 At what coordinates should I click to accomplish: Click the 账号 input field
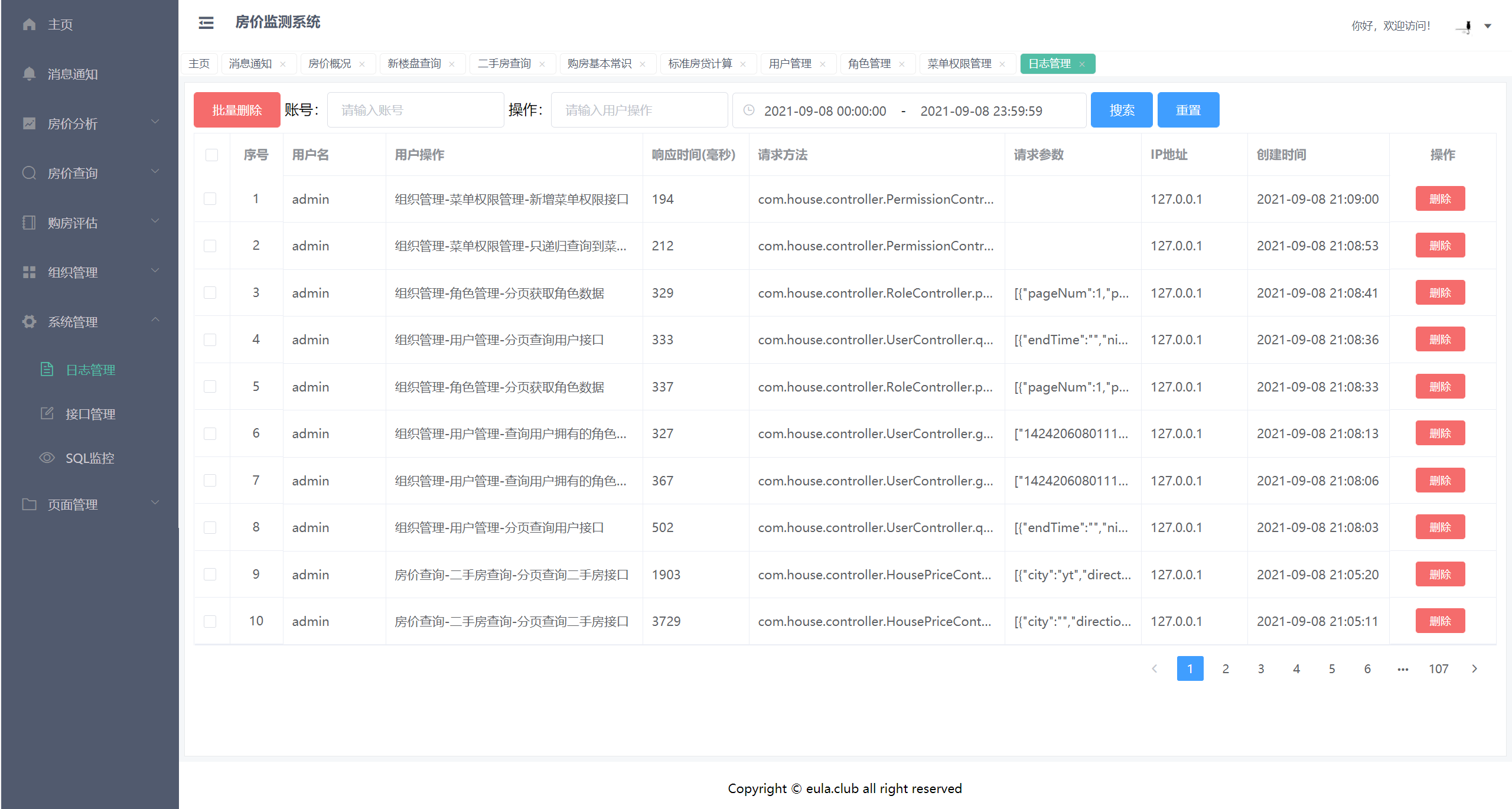415,110
